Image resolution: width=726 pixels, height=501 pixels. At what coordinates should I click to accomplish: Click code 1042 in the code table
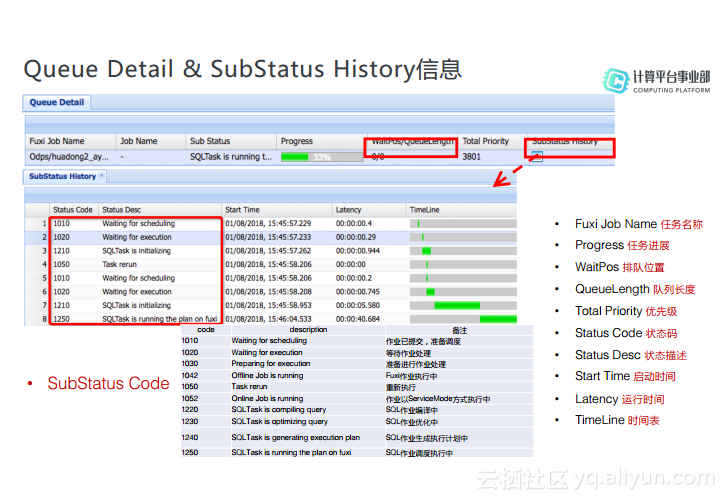[190, 375]
